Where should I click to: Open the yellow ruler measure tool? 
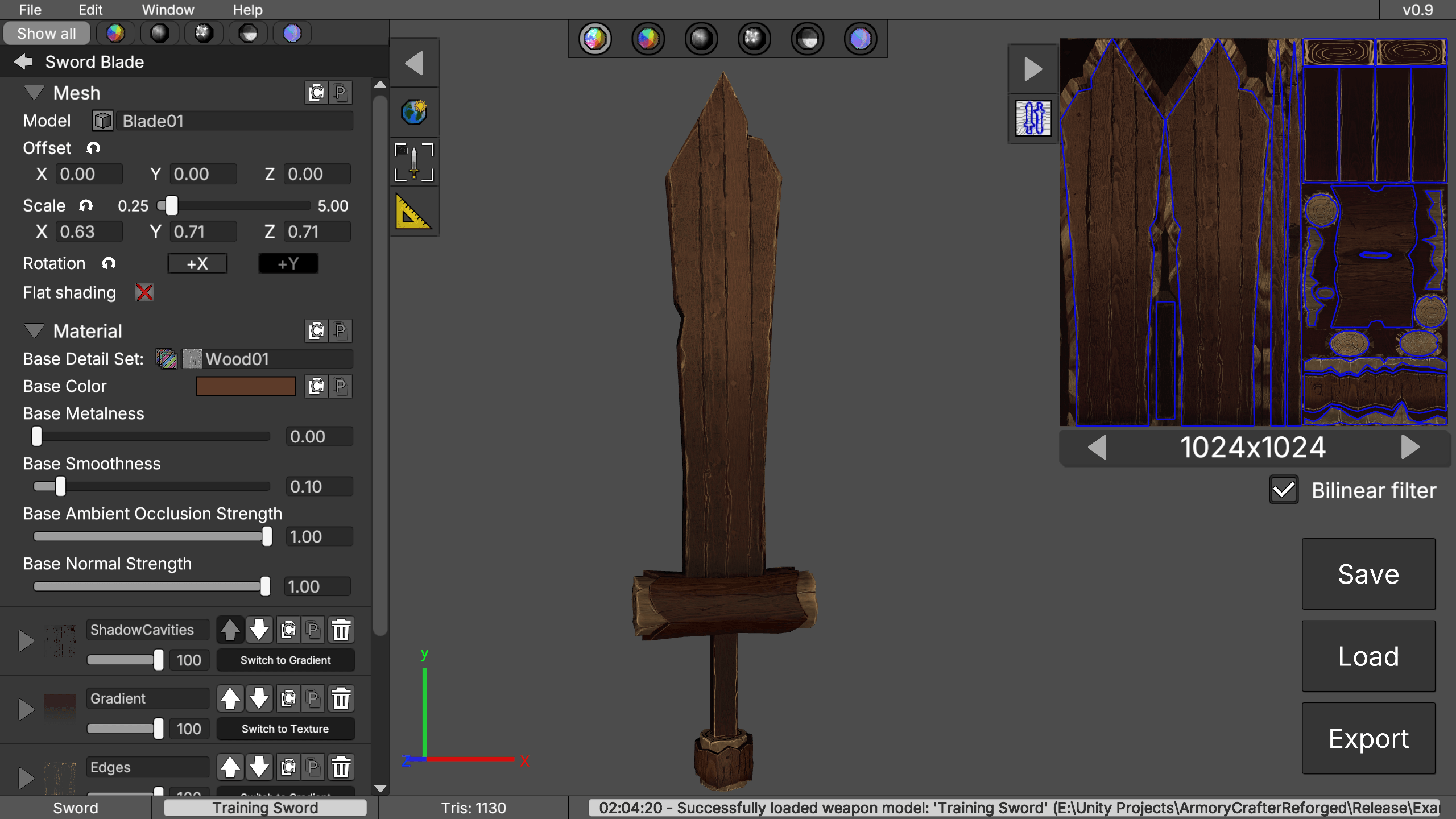click(x=413, y=212)
